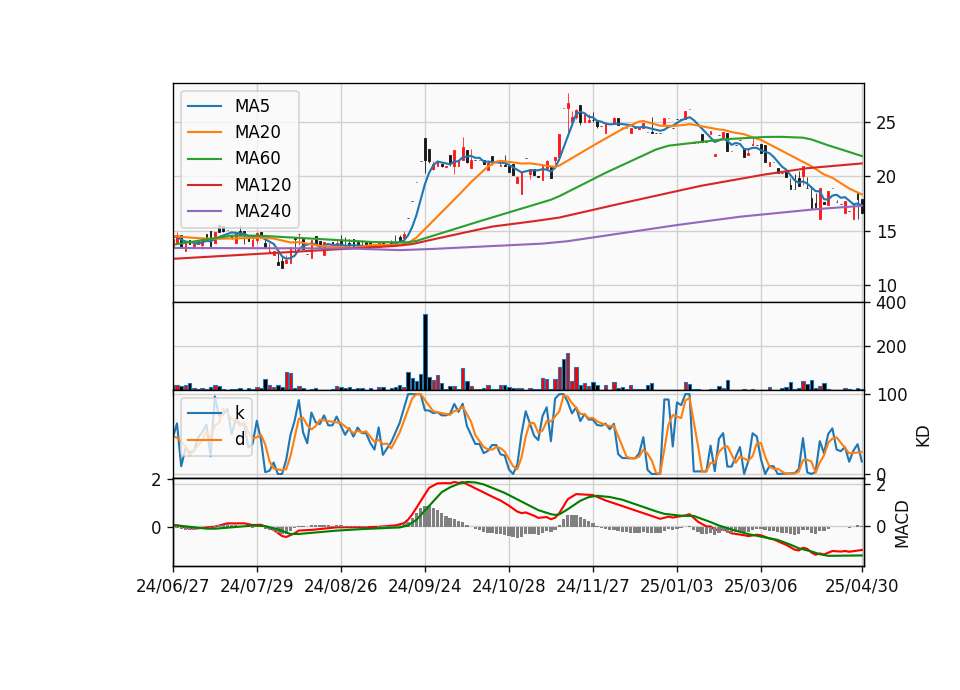Click the price axis value 20
The width and height of the screenshot is (960, 690).
885,177
